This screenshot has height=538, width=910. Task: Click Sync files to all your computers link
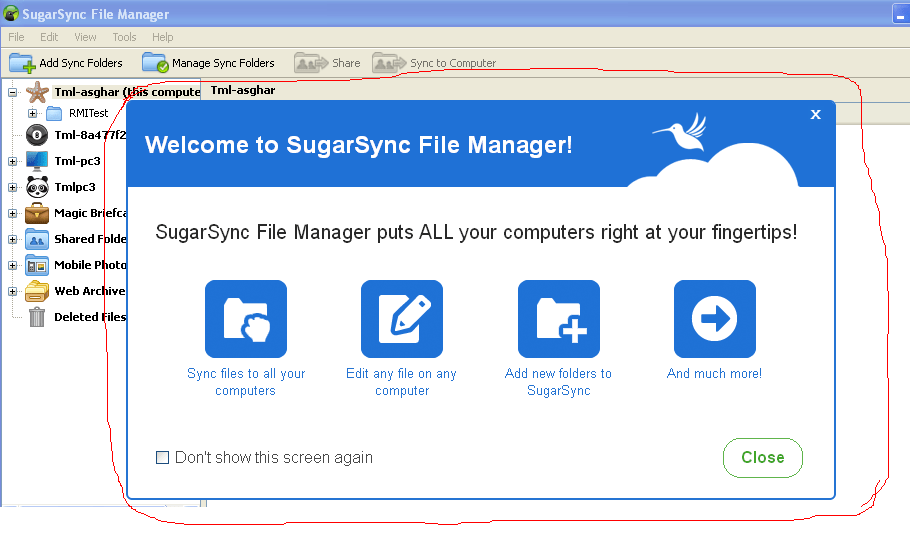246,382
